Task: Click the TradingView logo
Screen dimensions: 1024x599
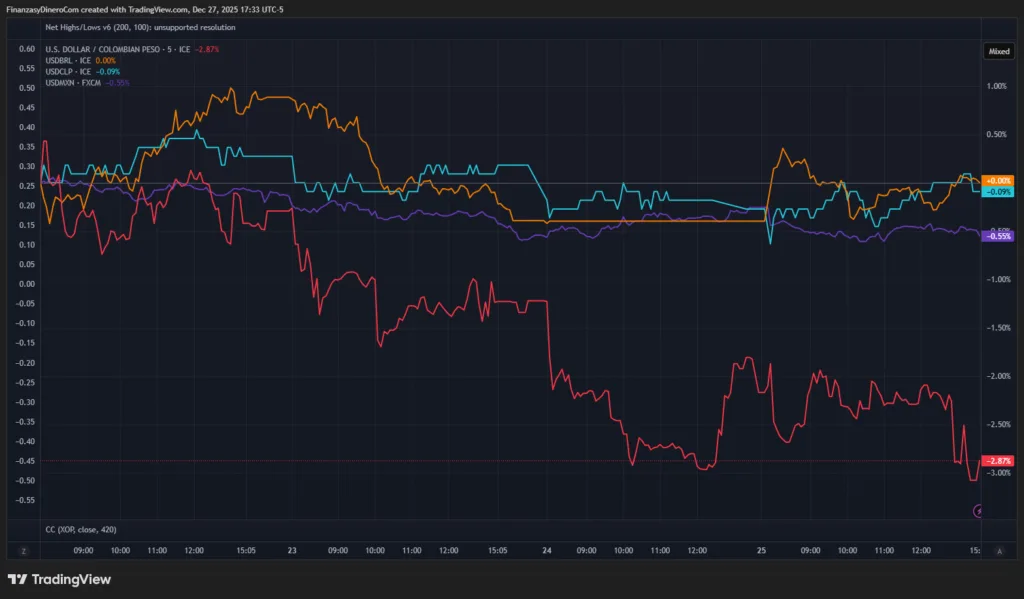Action: click(x=59, y=579)
